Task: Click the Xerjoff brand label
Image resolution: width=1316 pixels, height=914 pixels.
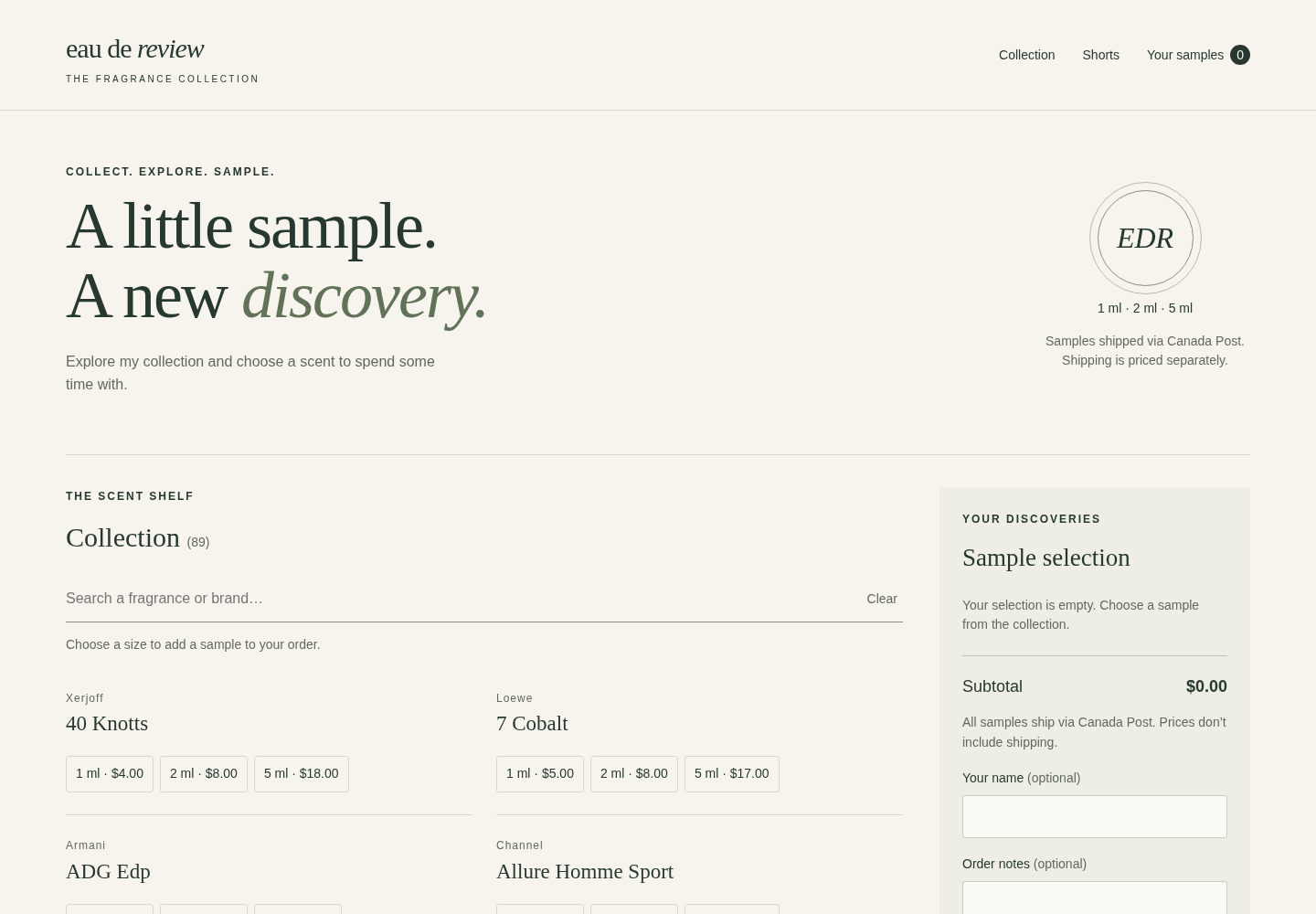Action: pos(84,698)
